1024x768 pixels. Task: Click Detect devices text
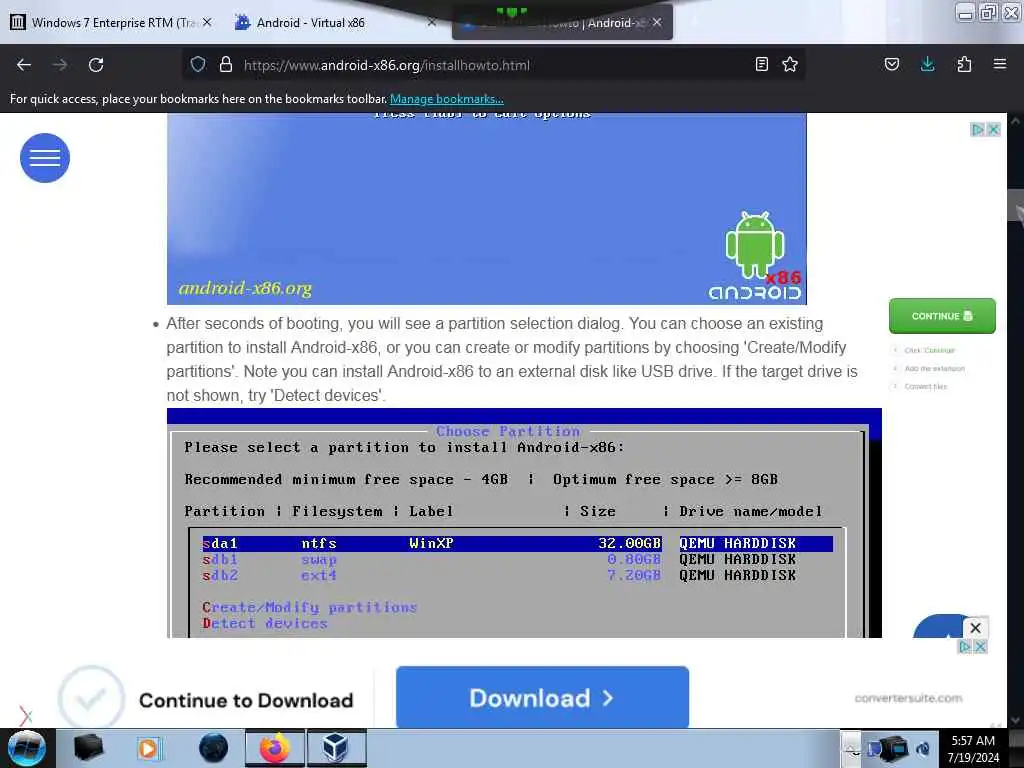pos(264,624)
